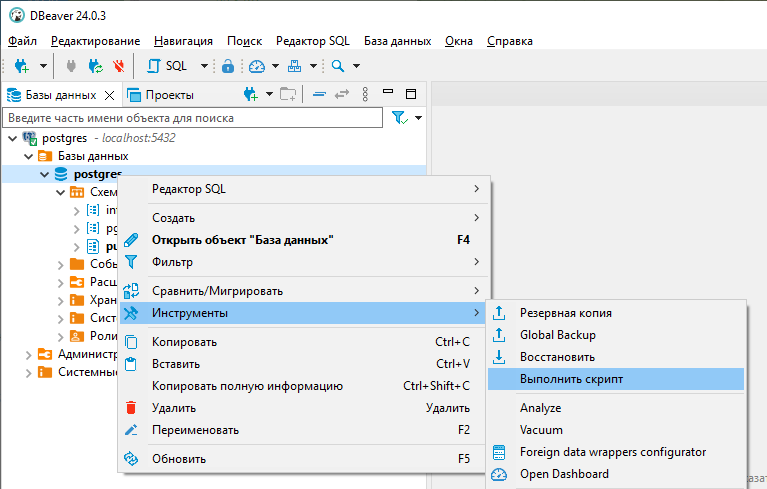Choose Вставить in context menu
This screenshot has width=767, height=489.
304,364
